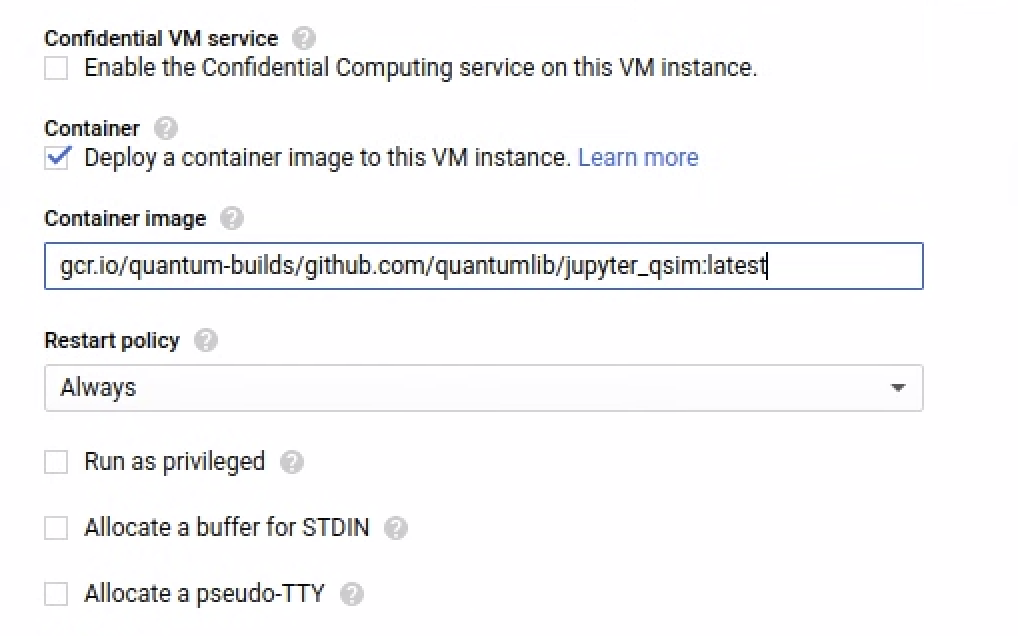The width and height of the screenshot is (1018, 636).
Task: Open help icon for STDIN buffer option
Action: [396, 528]
